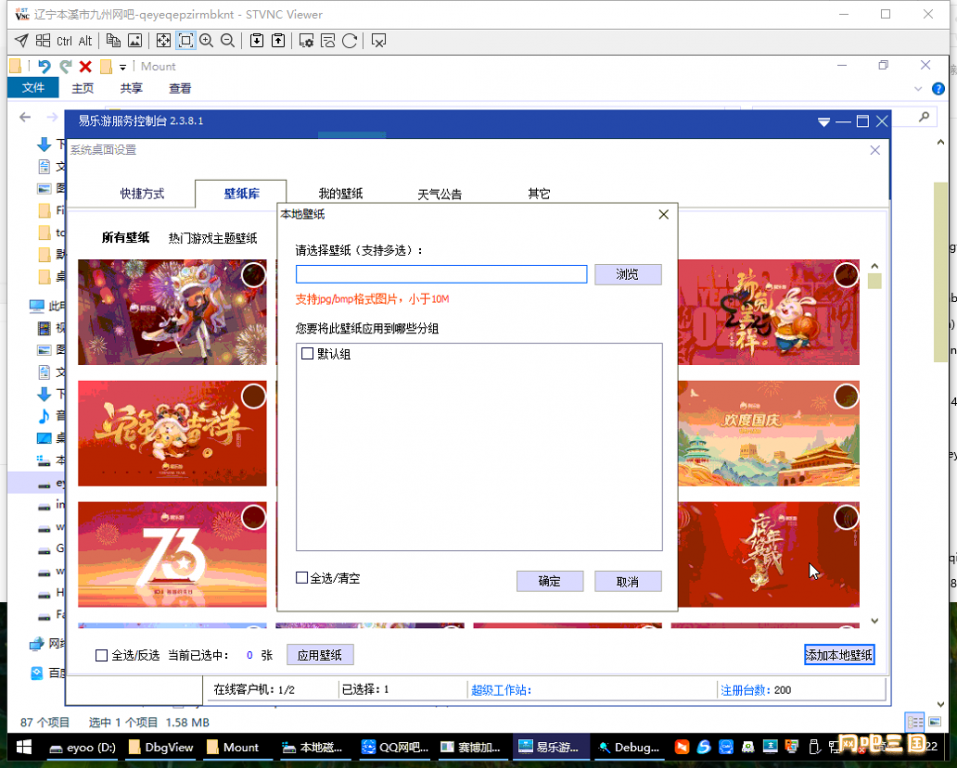
Task: Click the 浏览 browse button
Action: click(627, 274)
